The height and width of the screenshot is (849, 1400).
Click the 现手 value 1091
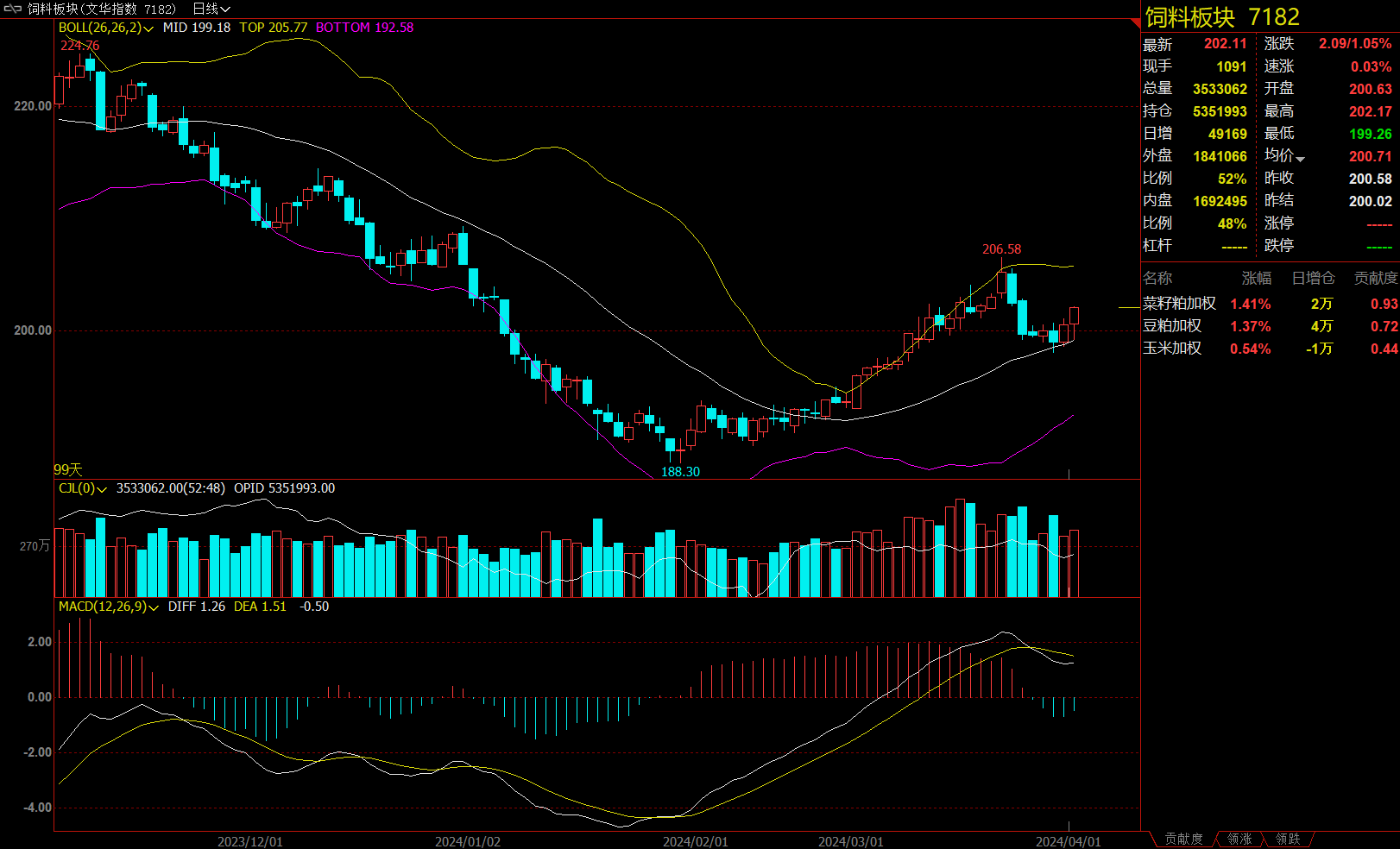click(x=1232, y=66)
